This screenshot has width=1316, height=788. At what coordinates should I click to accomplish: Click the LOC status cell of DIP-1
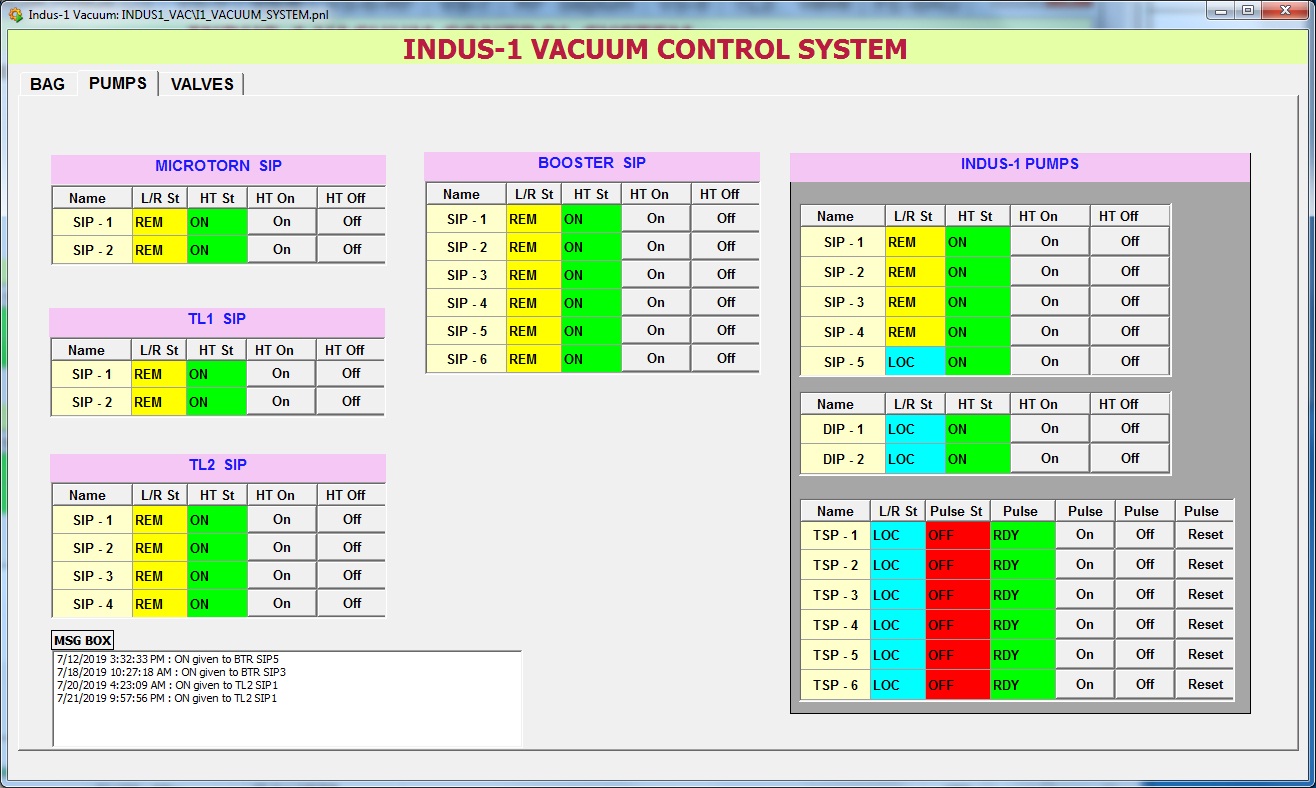(913, 428)
